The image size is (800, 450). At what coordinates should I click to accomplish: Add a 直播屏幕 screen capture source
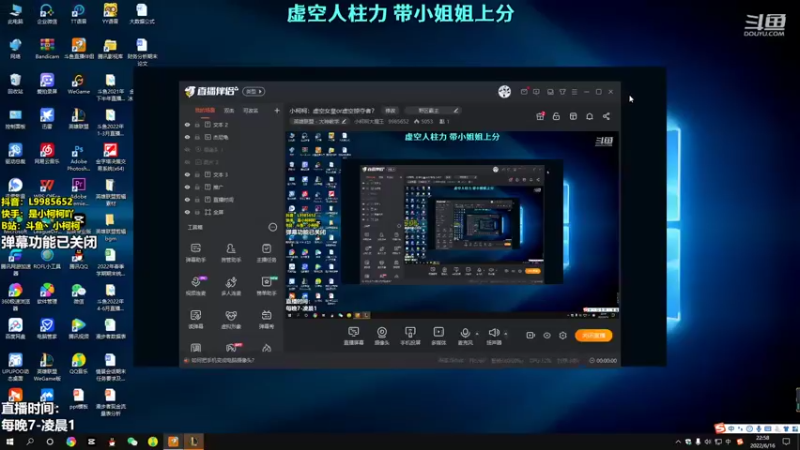coord(354,336)
